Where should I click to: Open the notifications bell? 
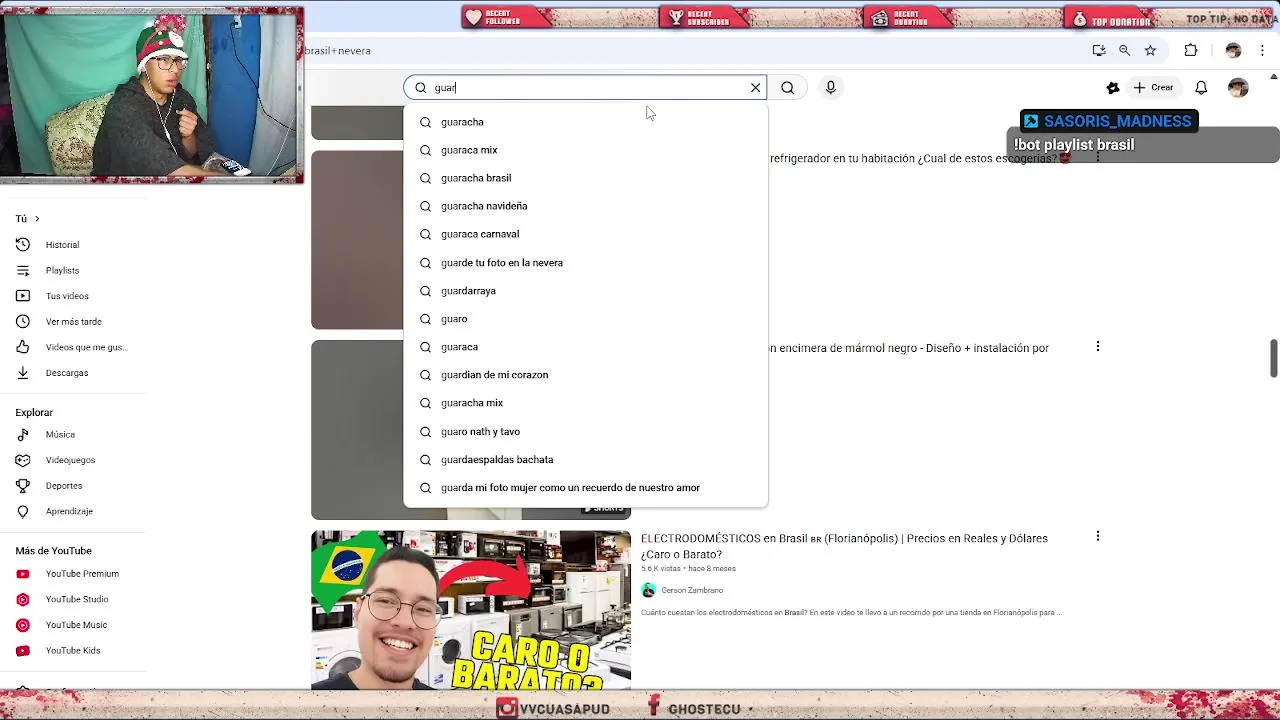[x=1201, y=88]
